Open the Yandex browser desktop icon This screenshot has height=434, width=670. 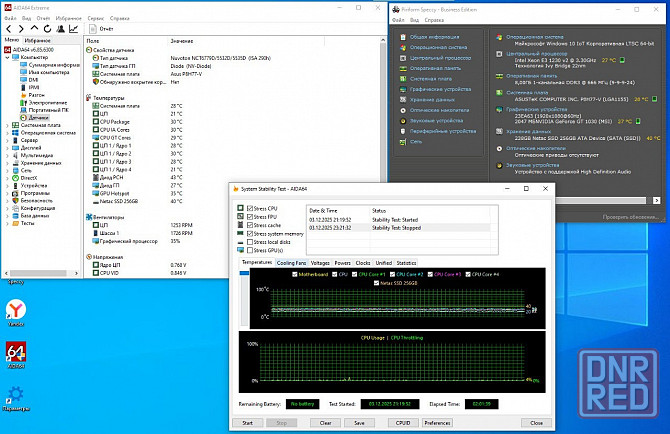tap(16, 311)
